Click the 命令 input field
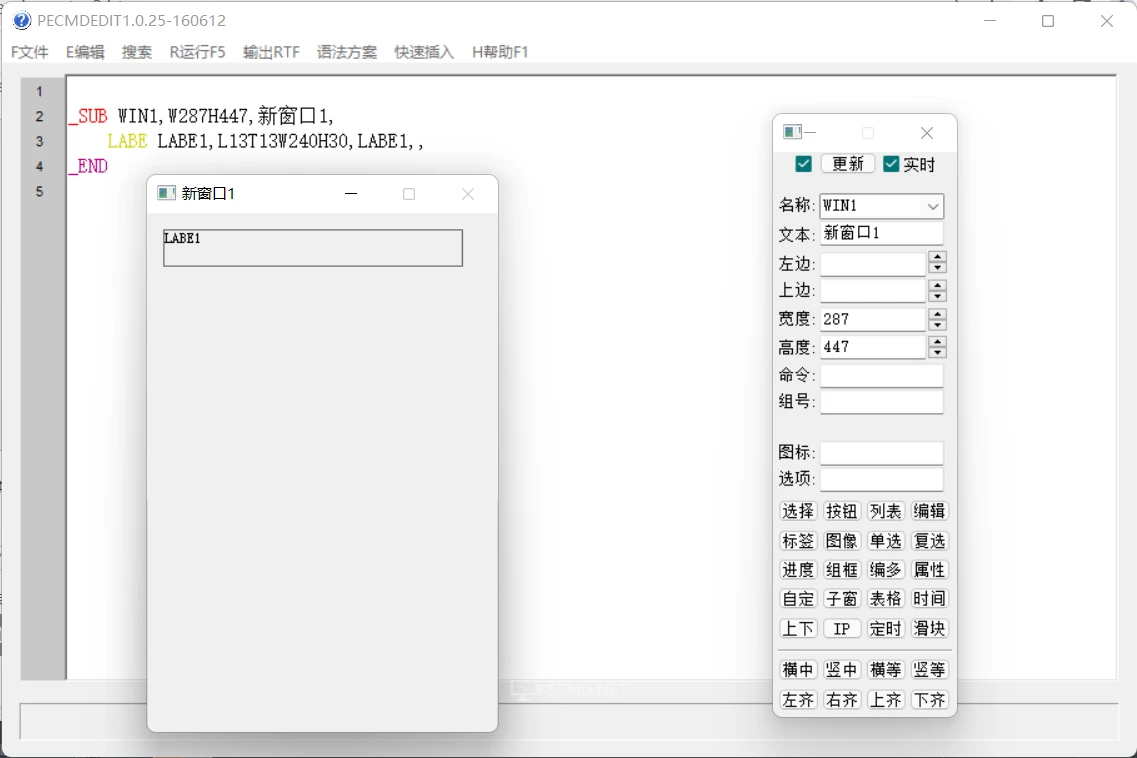 click(882, 375)
